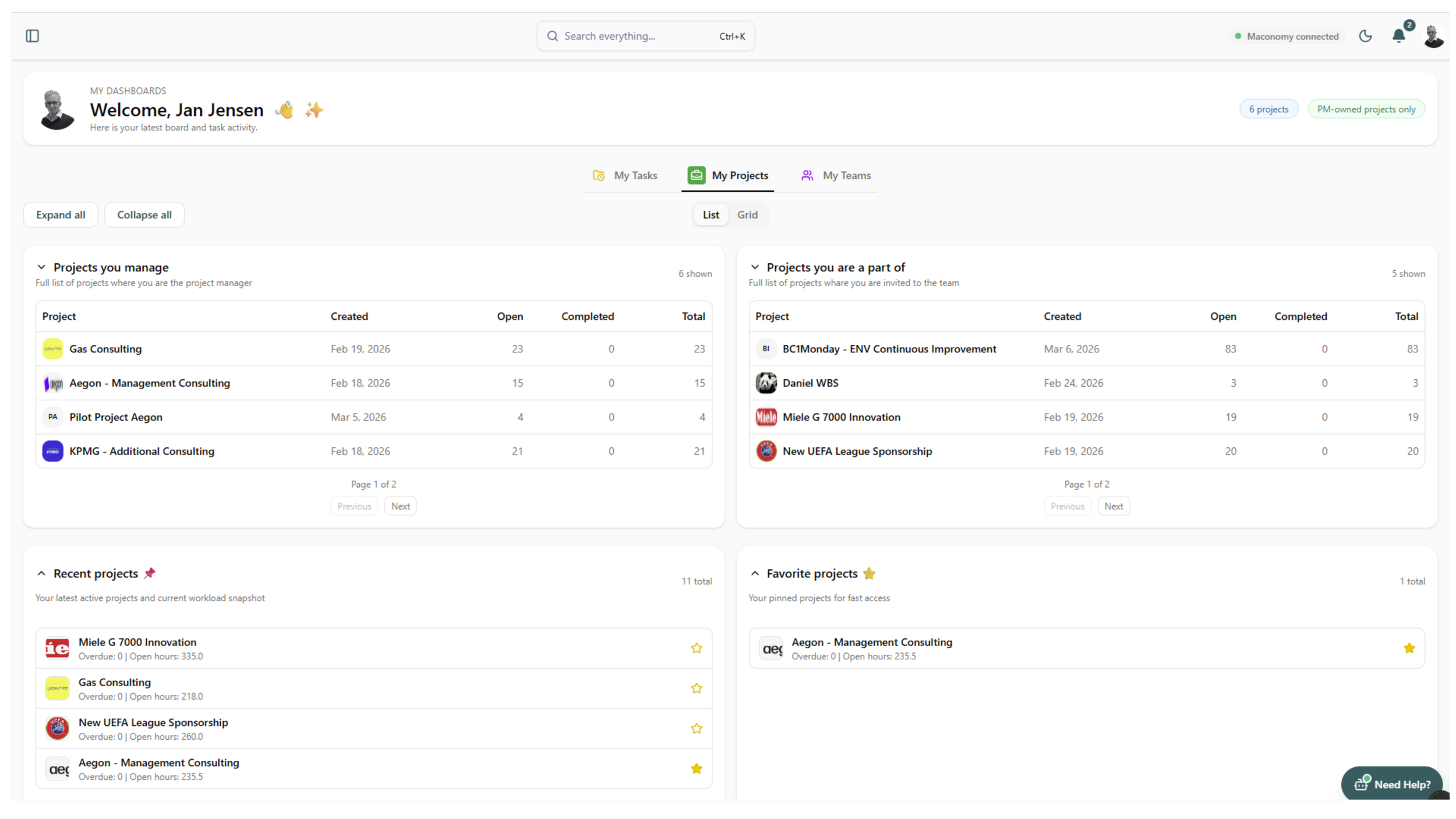Toggle the sidebar panel icon
The width and height of the screenshot is (1456, 819).
tap(33, 36)
